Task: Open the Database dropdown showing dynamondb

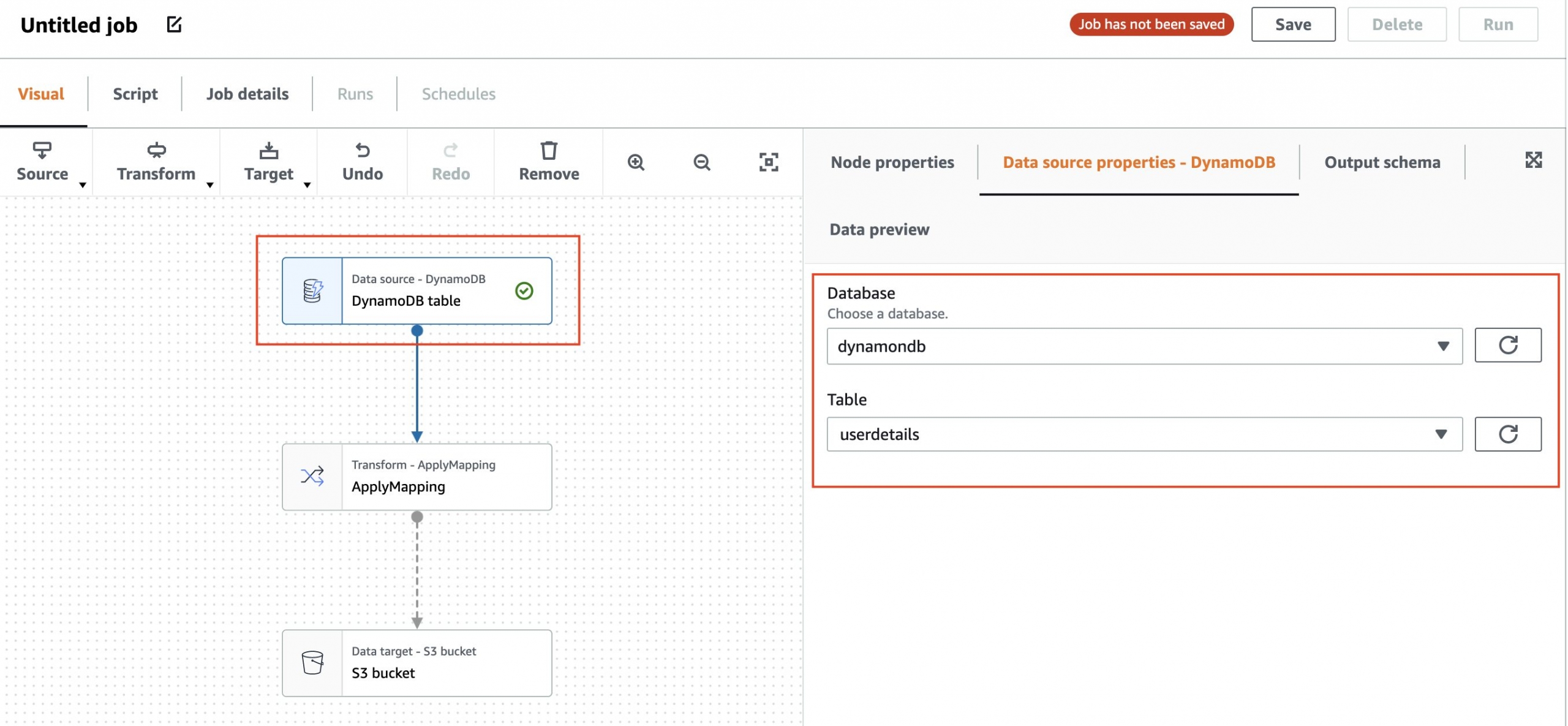Action: 1144,346
